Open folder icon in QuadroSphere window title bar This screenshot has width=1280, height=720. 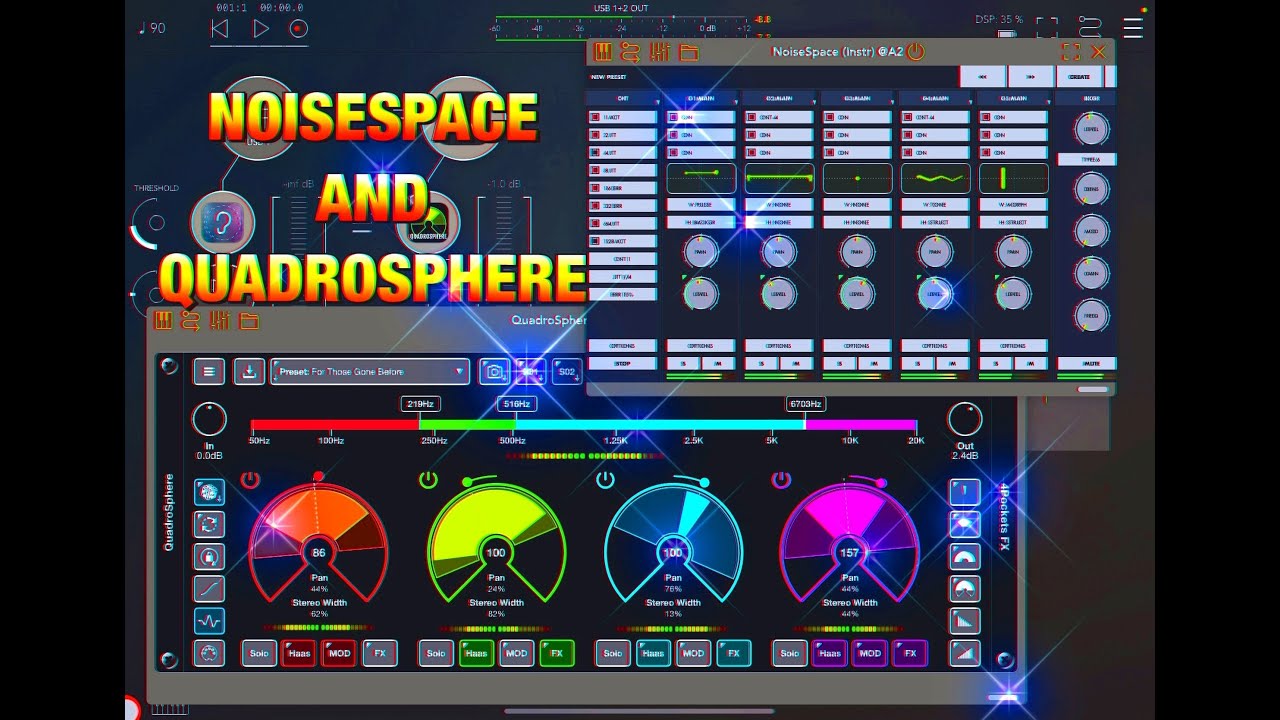249,320
